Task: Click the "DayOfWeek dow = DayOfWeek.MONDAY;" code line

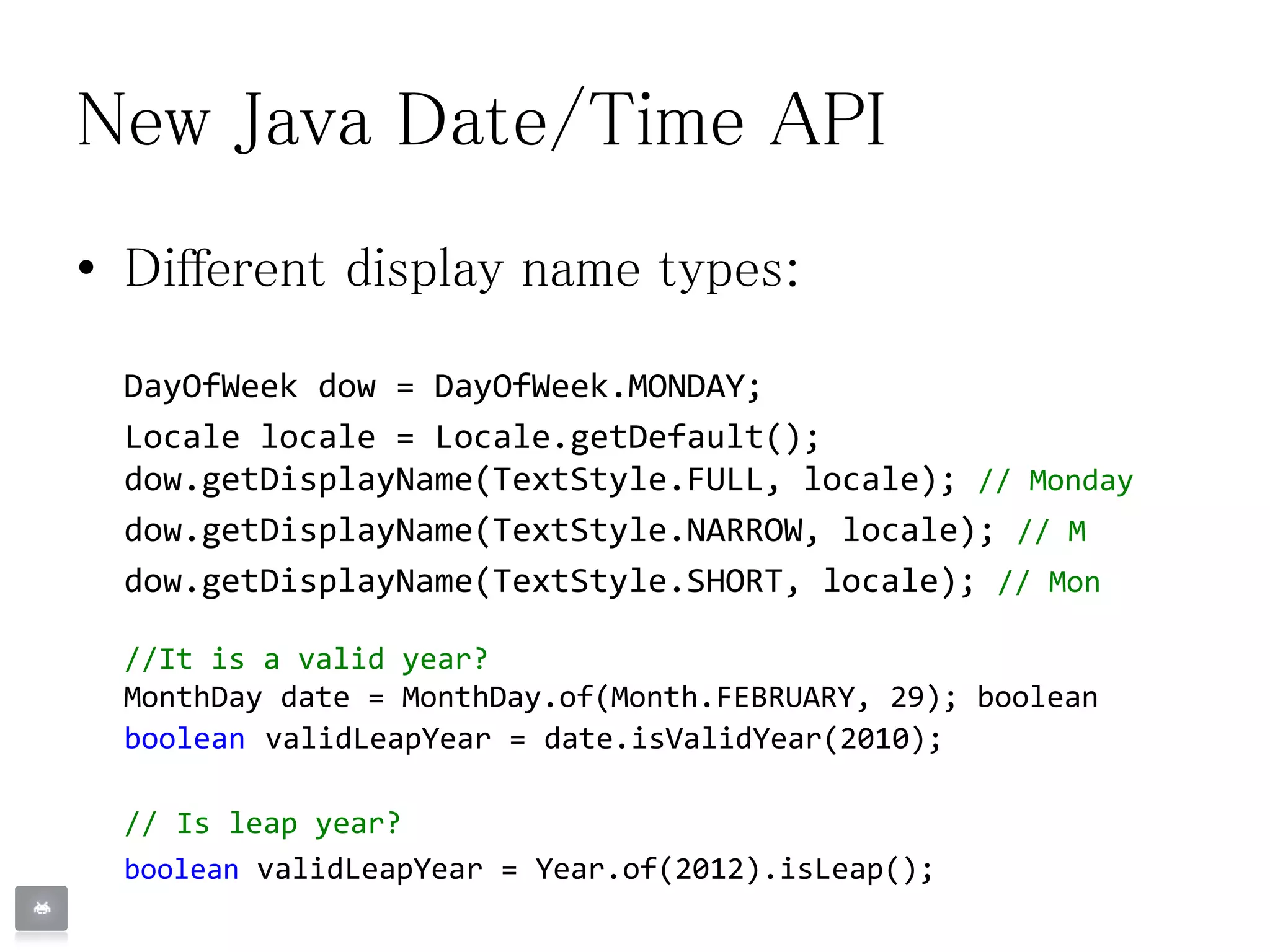Action: pos(442,387)
